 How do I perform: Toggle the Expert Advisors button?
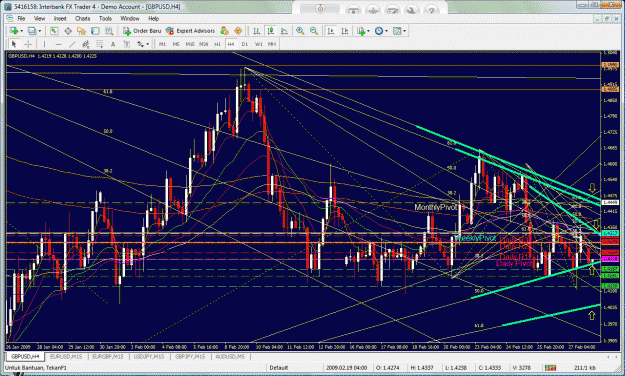tap(191, 31)
